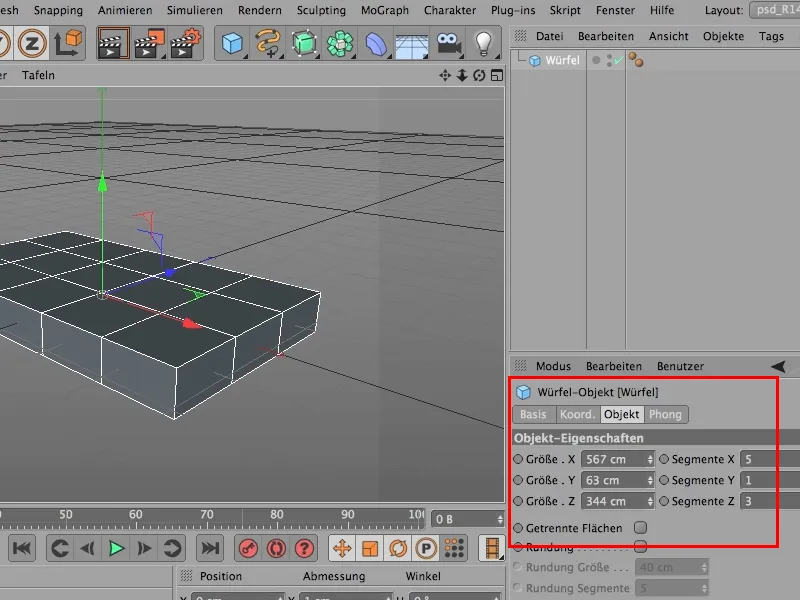Image resolution: width=800 pixels, height=600 pixels.
Task: Open Attribute Manager Benutzer menu
Action: point(680,366)
